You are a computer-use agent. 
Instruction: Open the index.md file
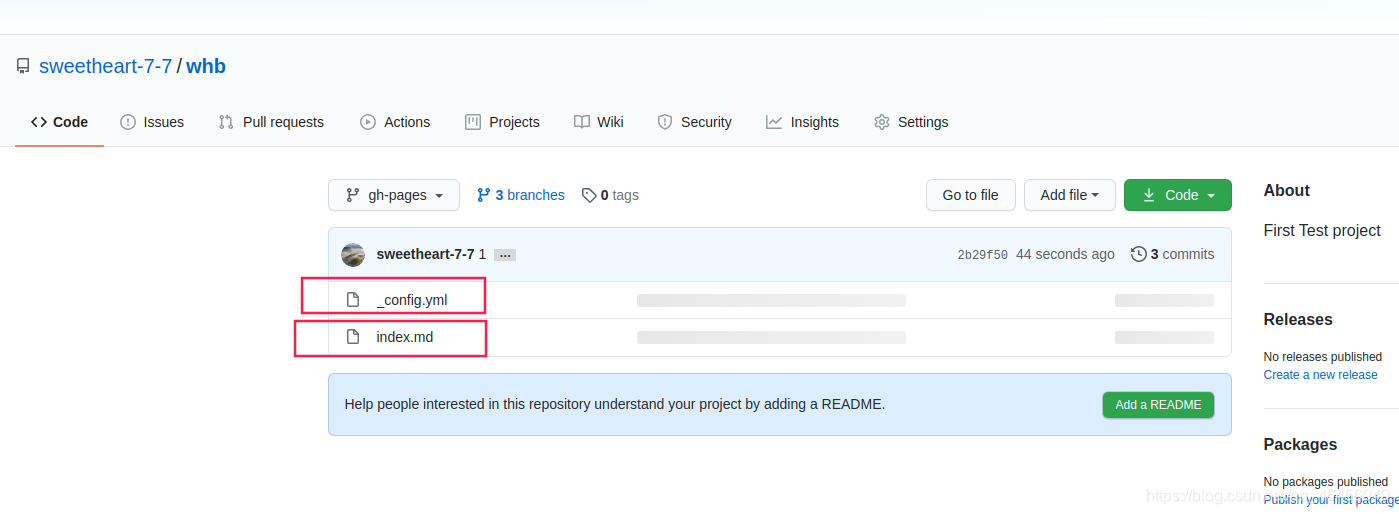tap(405, 337)
